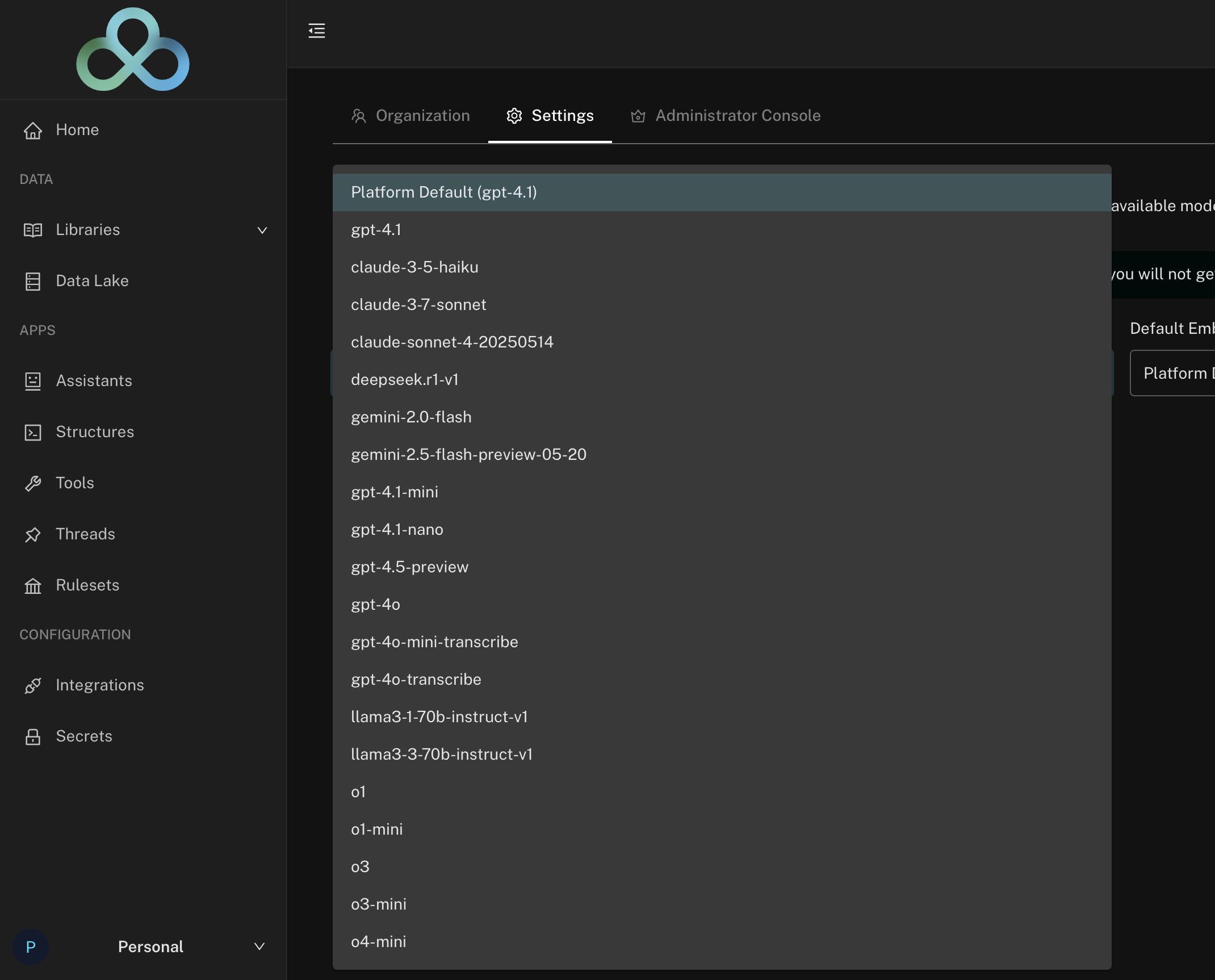Click the Secrets lock icon
This screenshot has height=980, width=1215.
(33, 736)
